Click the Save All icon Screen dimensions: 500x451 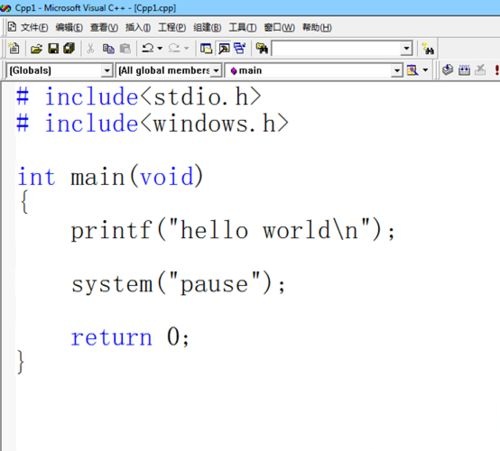pos(69,49)
